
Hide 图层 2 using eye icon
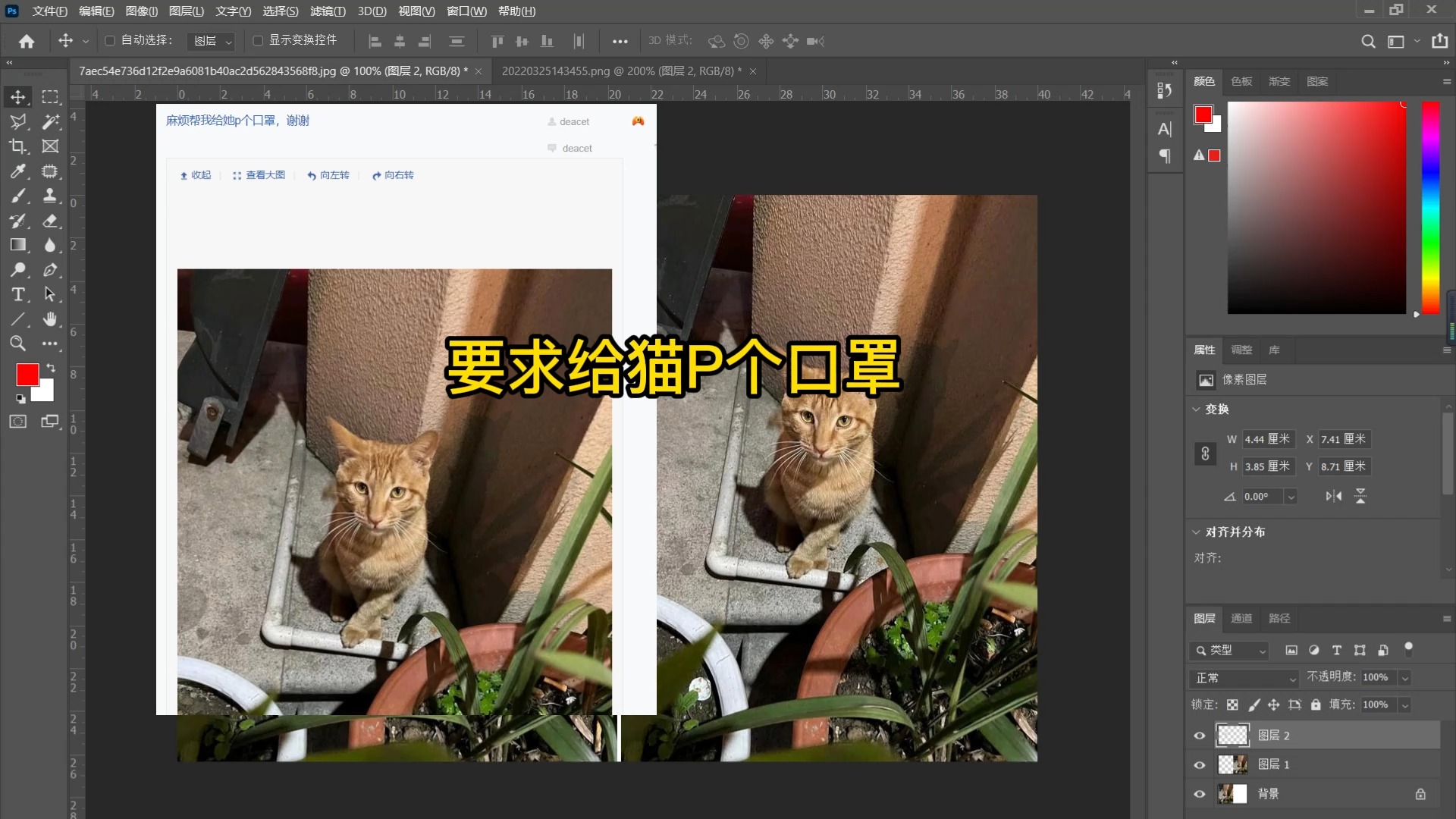pyautogui.click(x=1200, y=736)
